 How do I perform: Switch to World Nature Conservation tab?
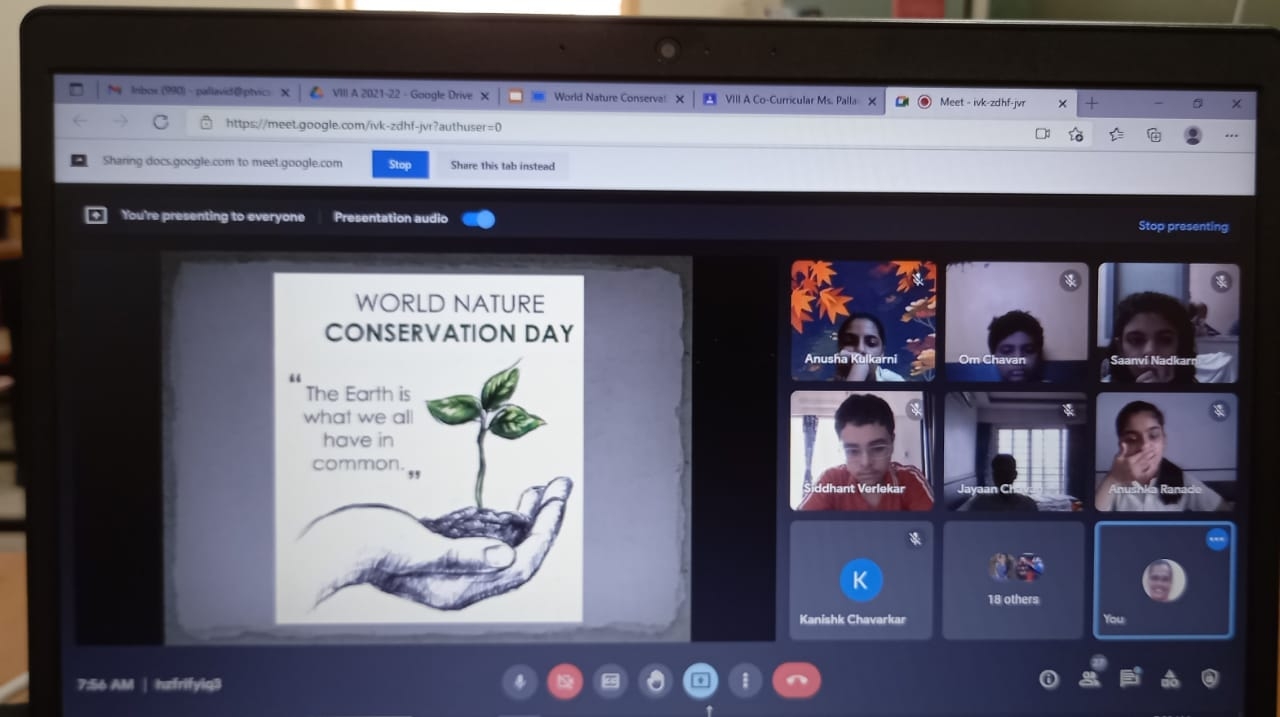point(597,98)
